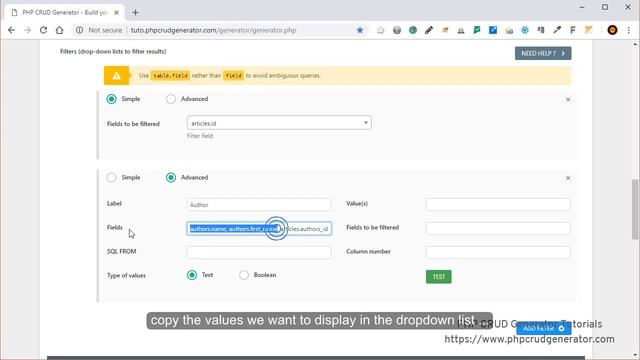
Task: Select the PHP CRUD Generator browser tab
Action: tap(65, 13)
